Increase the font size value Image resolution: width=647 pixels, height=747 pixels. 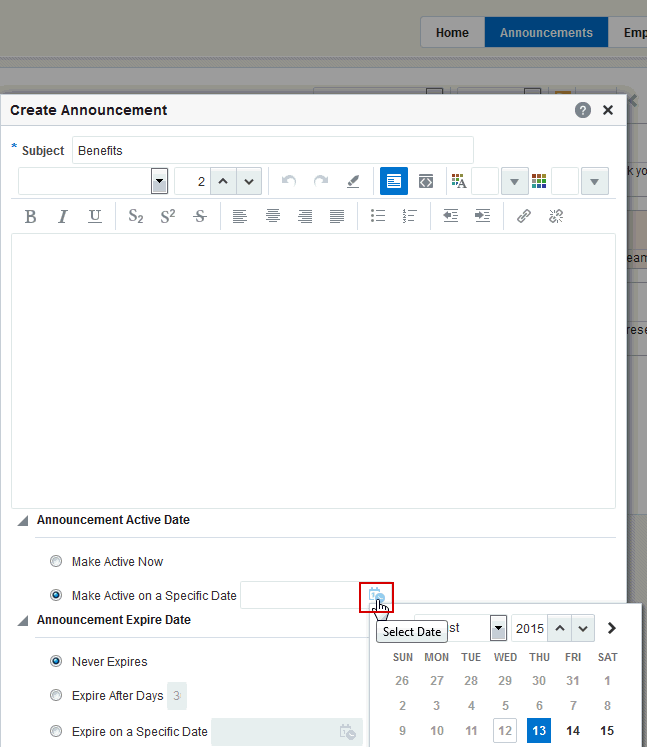click(223, 181)
